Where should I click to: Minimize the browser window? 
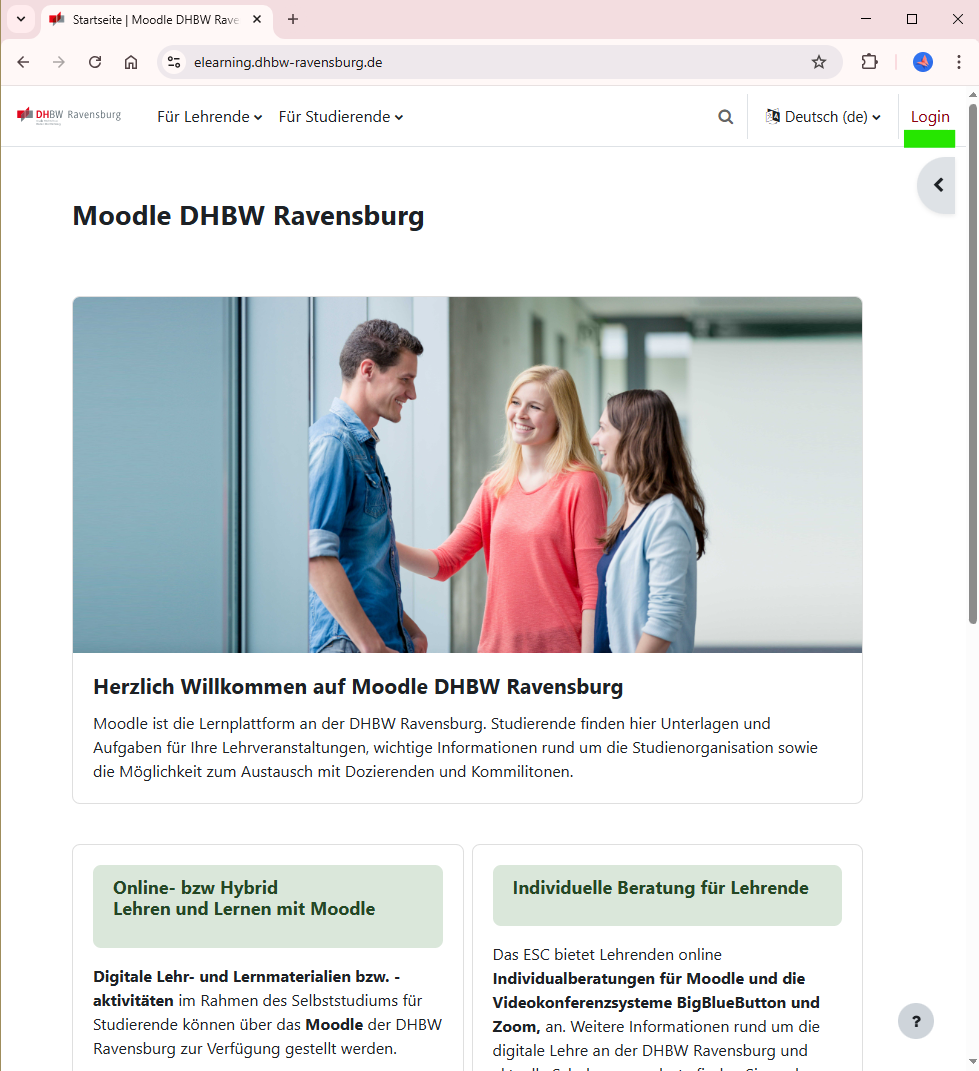coord(866,19)
